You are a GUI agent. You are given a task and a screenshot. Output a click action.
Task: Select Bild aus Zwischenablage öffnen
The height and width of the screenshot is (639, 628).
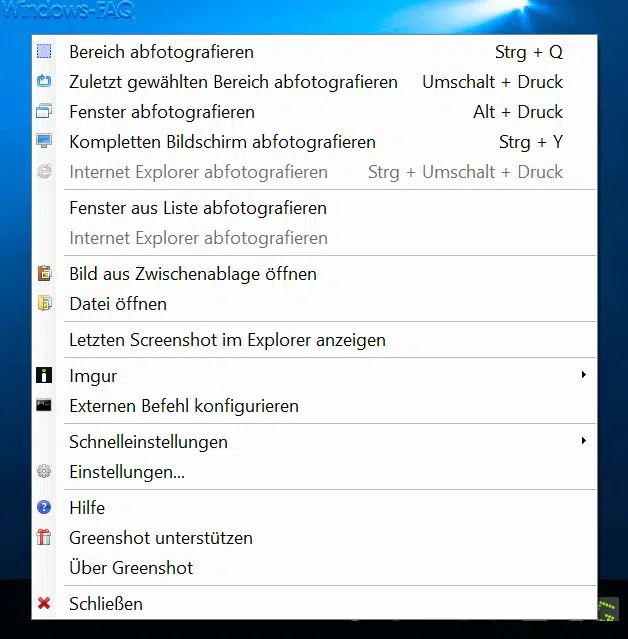point(314,273)
